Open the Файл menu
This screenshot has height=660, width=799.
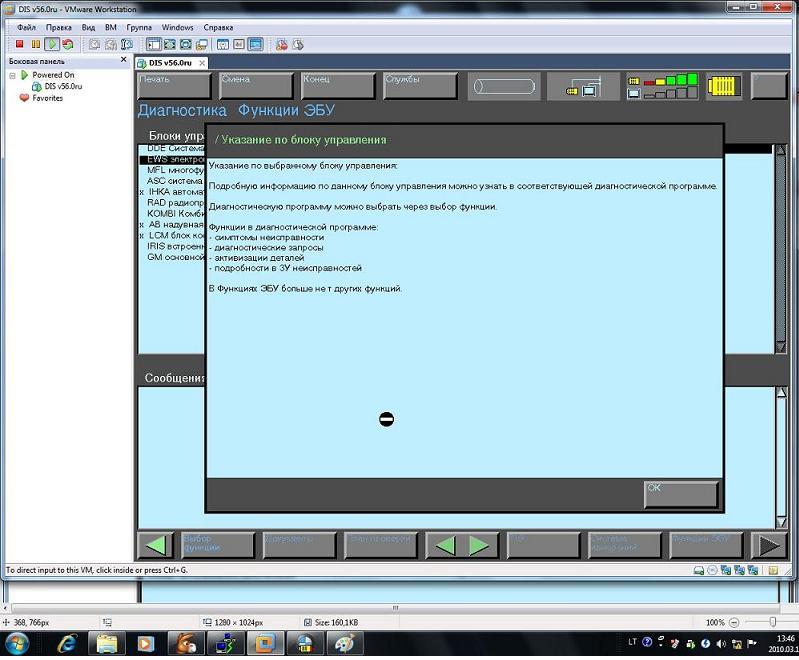click(x=26, y=27)
